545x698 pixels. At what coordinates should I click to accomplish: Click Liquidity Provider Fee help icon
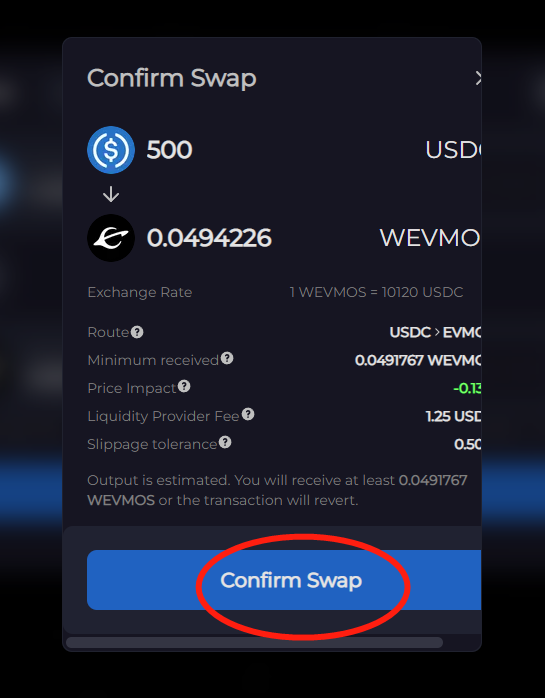click(248, 414)
